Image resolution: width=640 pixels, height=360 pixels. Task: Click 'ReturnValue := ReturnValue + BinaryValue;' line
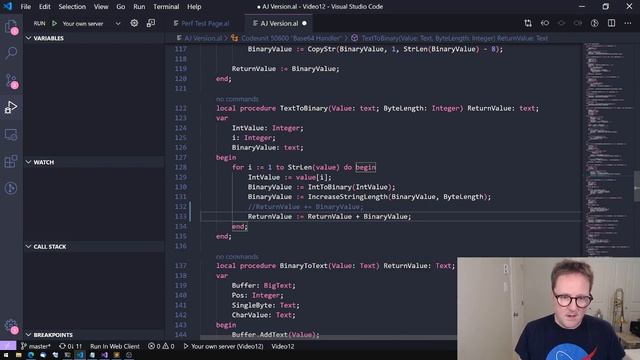[329, 216]
